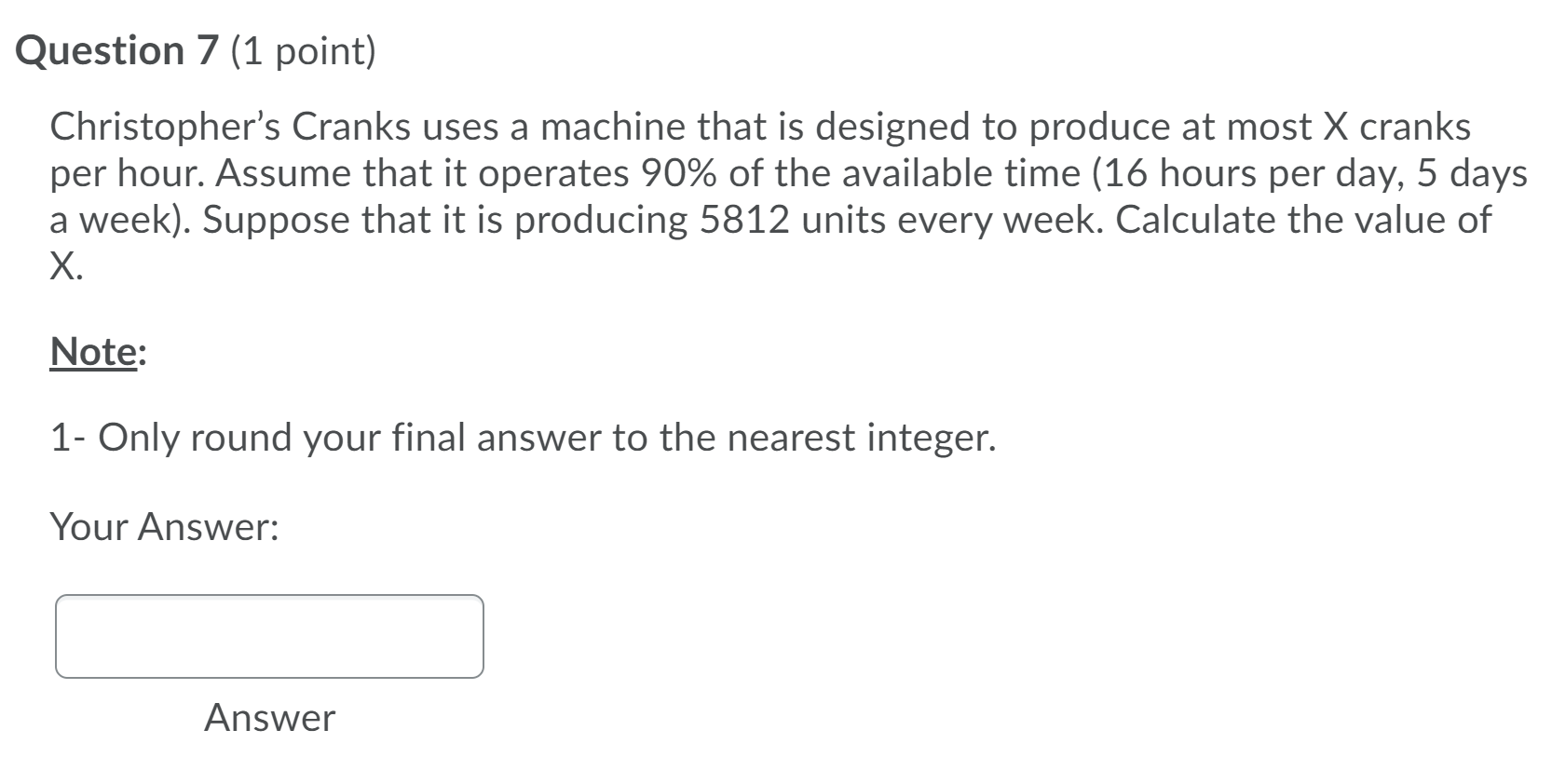Click the Answer caption below the box
The width and height of the screenshot is (1552, 784).
point(268,718)
